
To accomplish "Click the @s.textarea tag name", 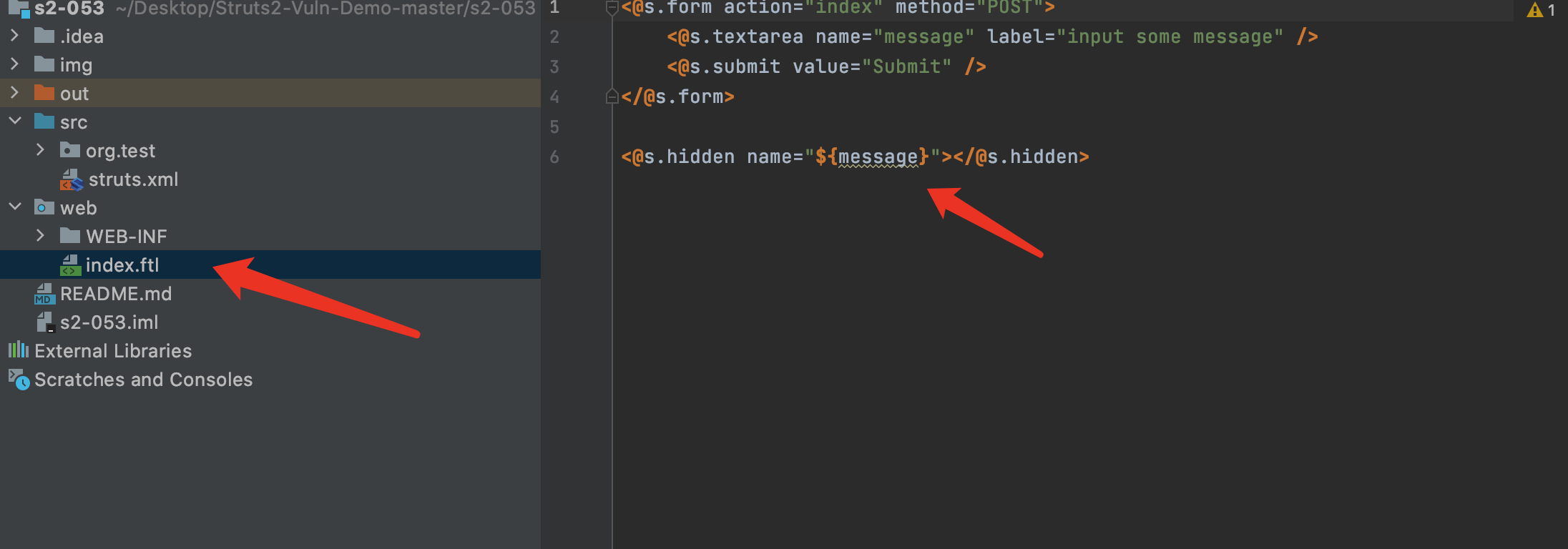I will tap(740, 36).
